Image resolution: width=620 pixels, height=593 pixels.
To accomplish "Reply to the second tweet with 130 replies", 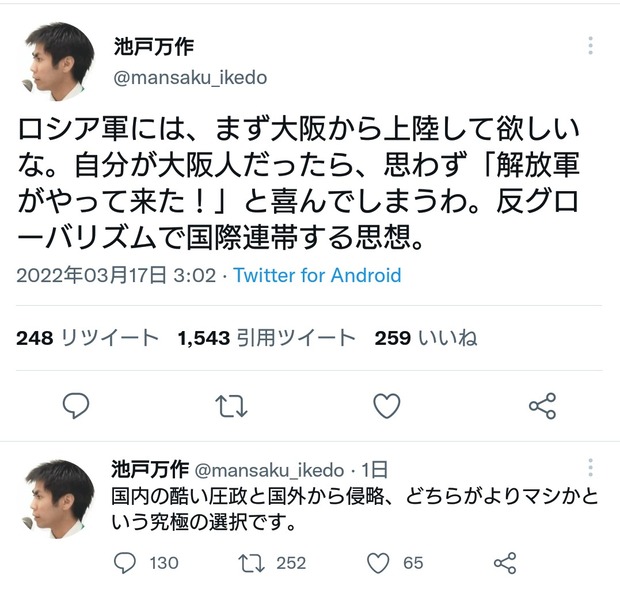I will pos(125,563).
